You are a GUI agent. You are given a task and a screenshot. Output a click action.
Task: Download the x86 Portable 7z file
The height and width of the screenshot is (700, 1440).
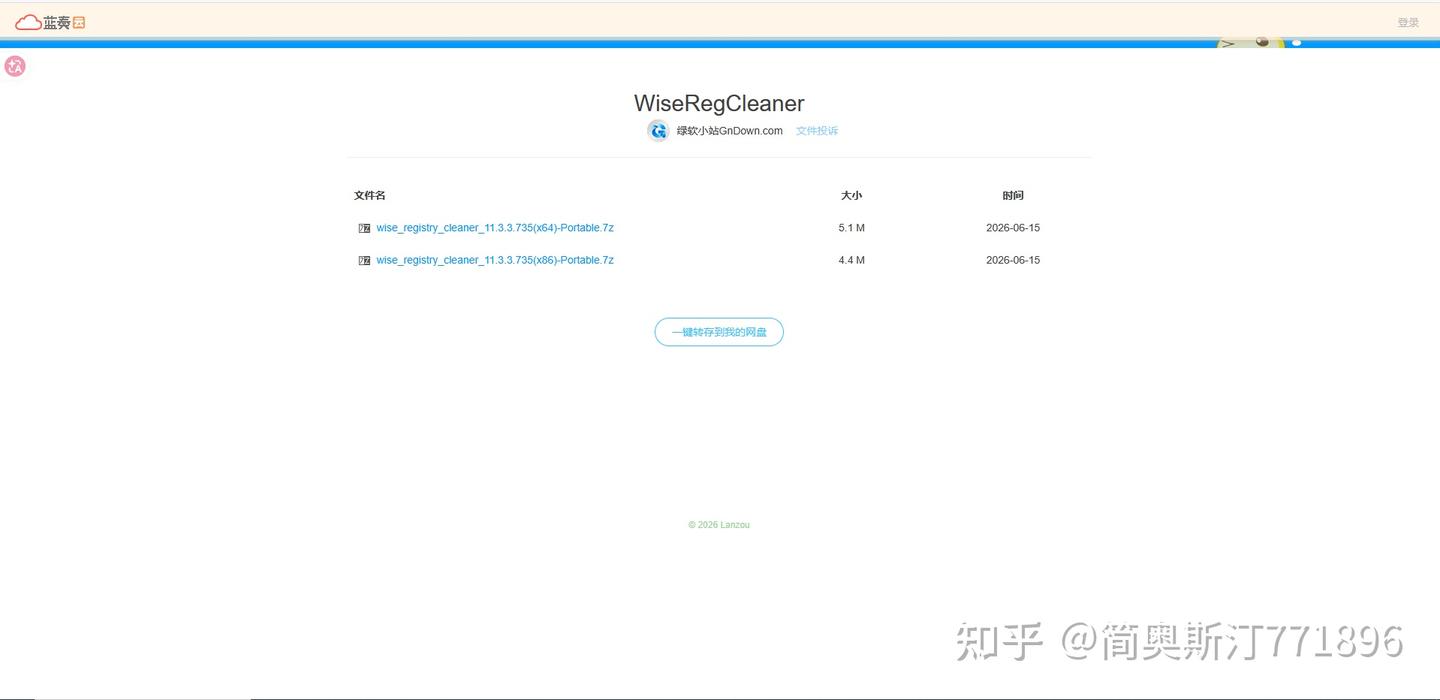495,260
